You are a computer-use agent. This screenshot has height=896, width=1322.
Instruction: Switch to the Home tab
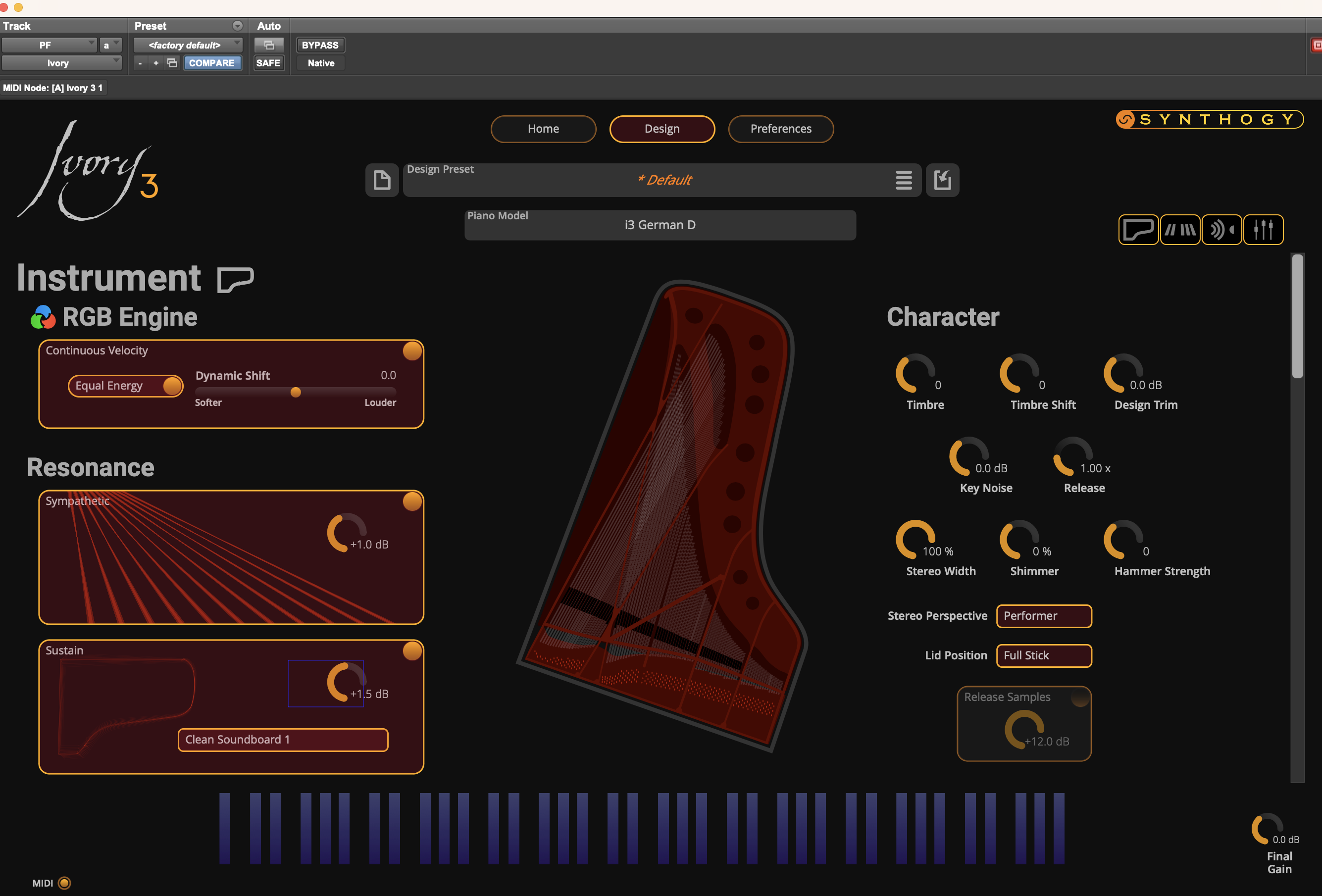click(x=543, y=129)
